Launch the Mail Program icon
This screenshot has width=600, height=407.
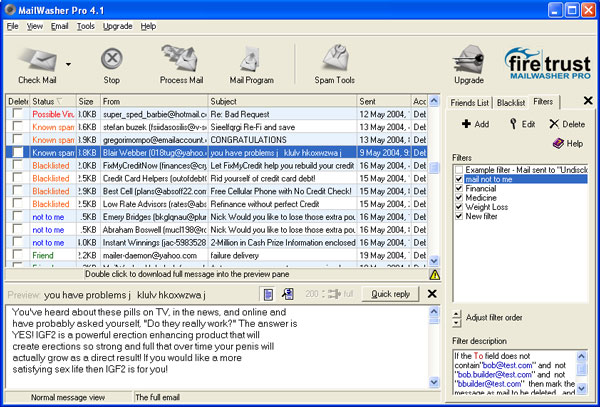251,59
